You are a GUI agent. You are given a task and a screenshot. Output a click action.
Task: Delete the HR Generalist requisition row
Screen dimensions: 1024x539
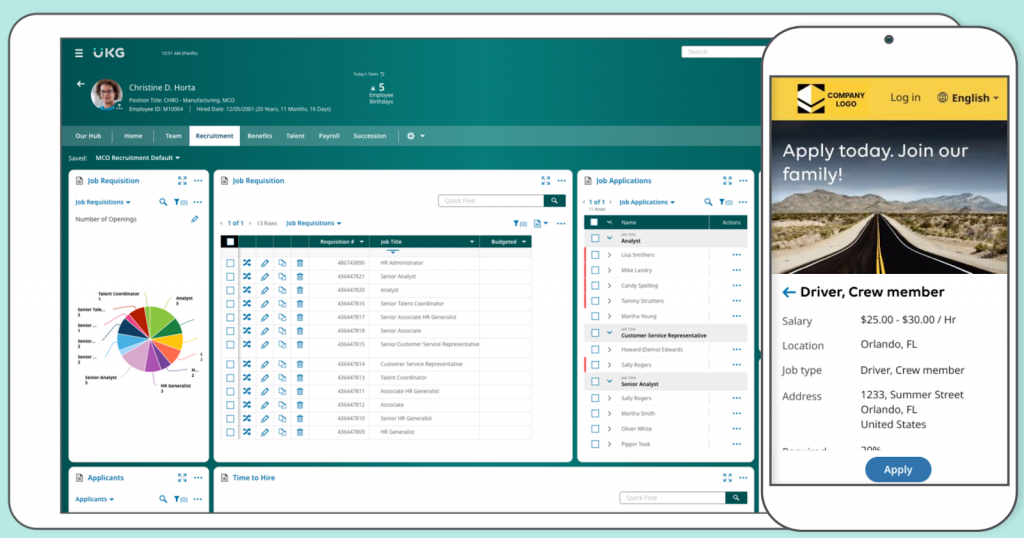tap(300, 432)
